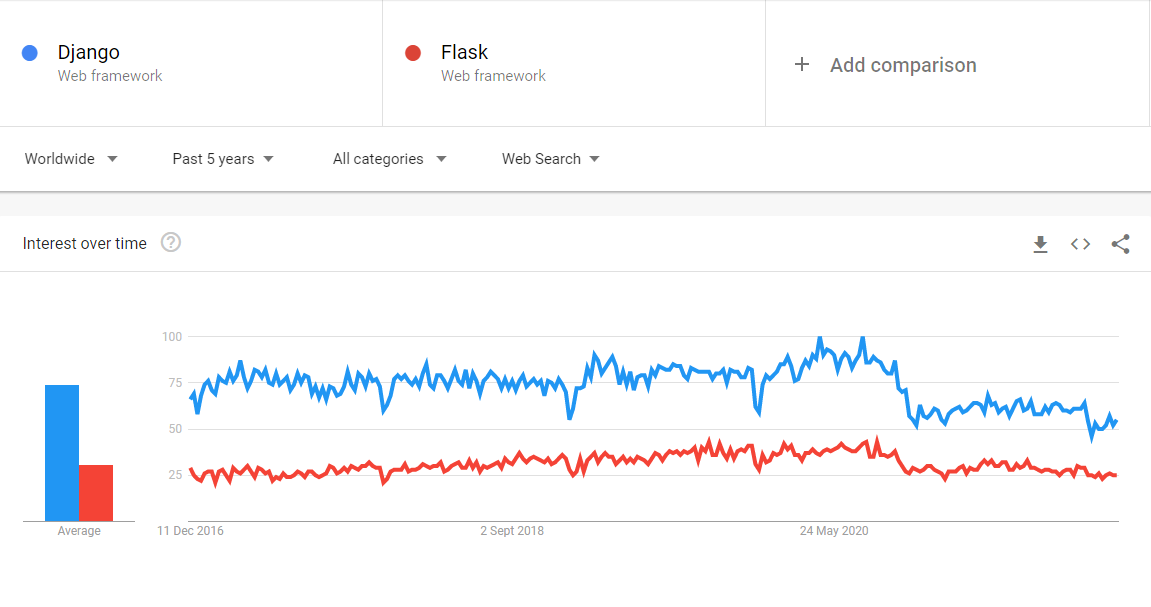
Task: Edit the Flask search term
Action: [465, 52]
